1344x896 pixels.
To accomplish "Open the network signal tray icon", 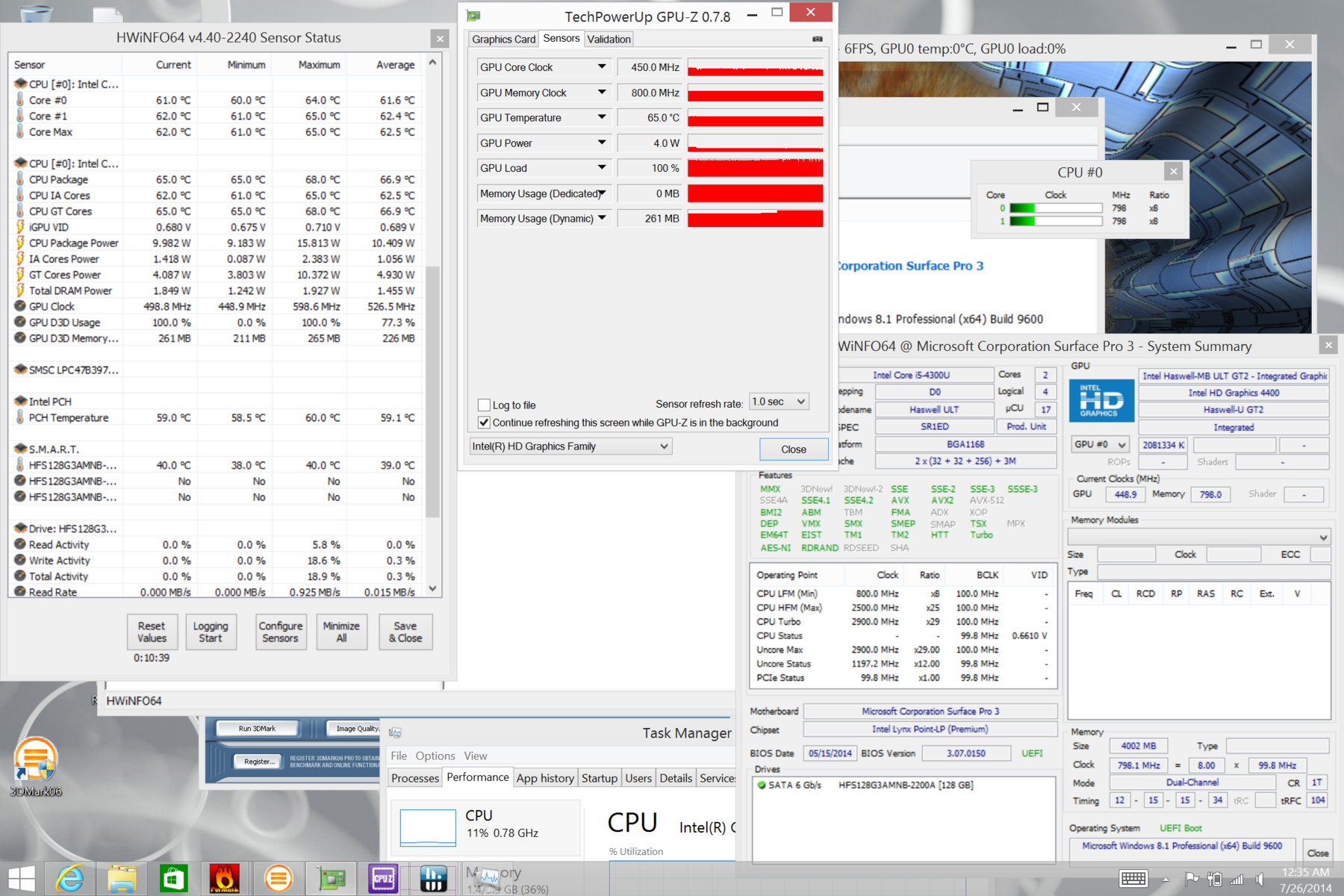I will click(x=1237, y=879).
